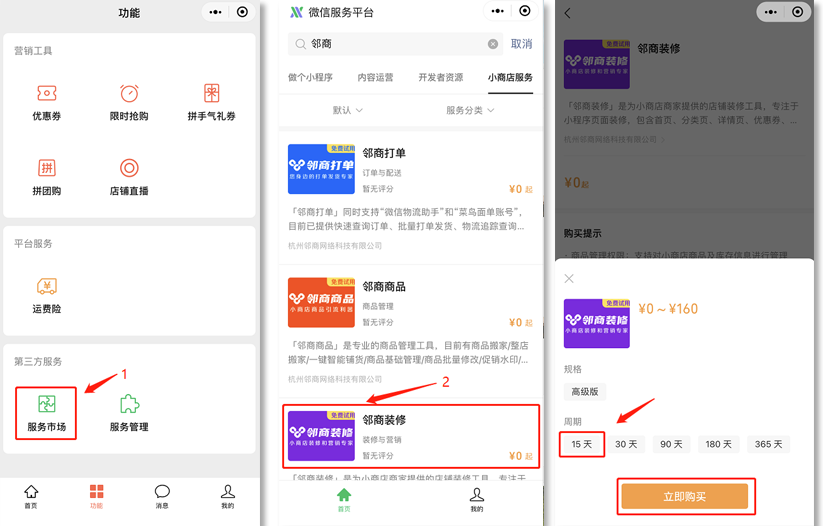Screen dimensions: 823x526
Task: Expand the 默认 sort dropdown
Action: [347, 110]
